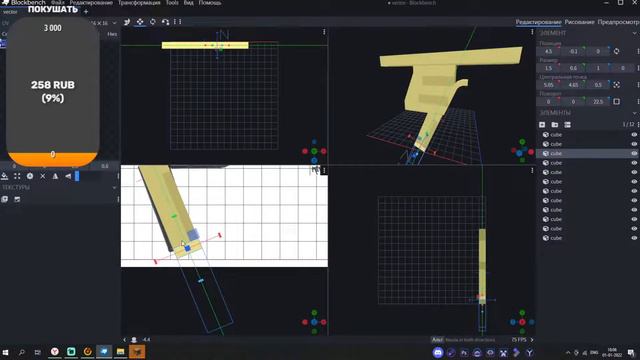Click the fill icon in UV bottom toolbar
Screen dimensions: 640x360
(x=4, y=176)
